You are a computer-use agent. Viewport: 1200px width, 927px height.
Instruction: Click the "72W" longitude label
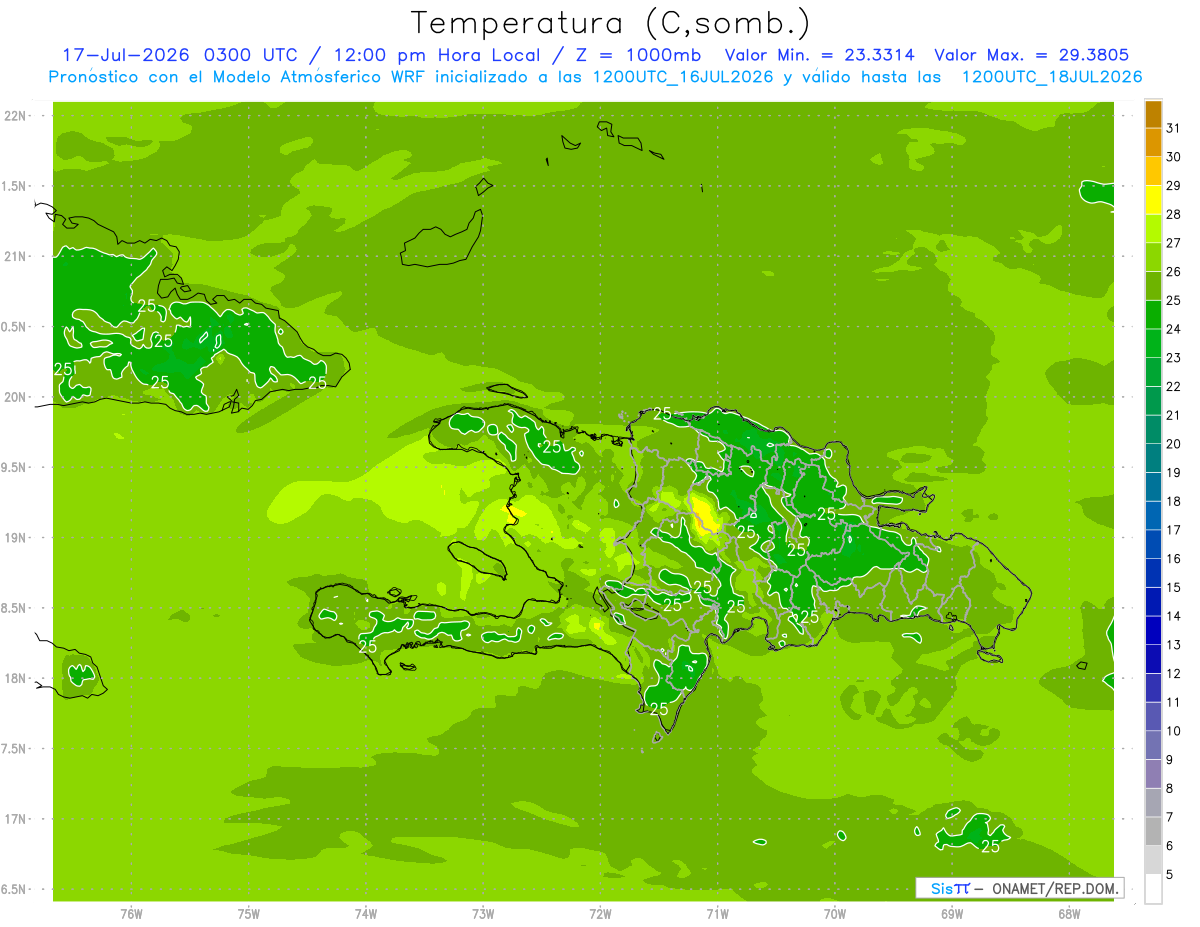click(x=600, y=913)
